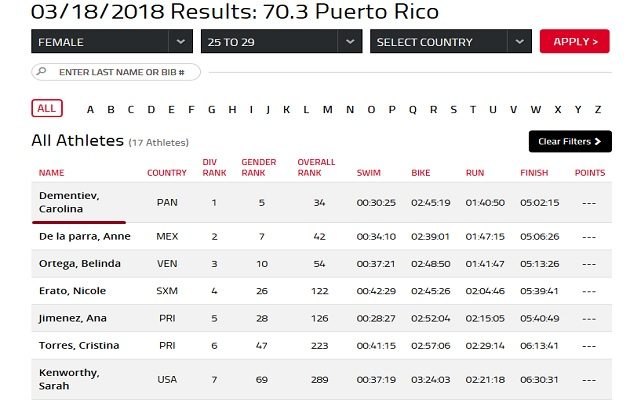The image size is (630, 400).
Task: Open the FEMALE gender dropdown
Action: [111, 42]
